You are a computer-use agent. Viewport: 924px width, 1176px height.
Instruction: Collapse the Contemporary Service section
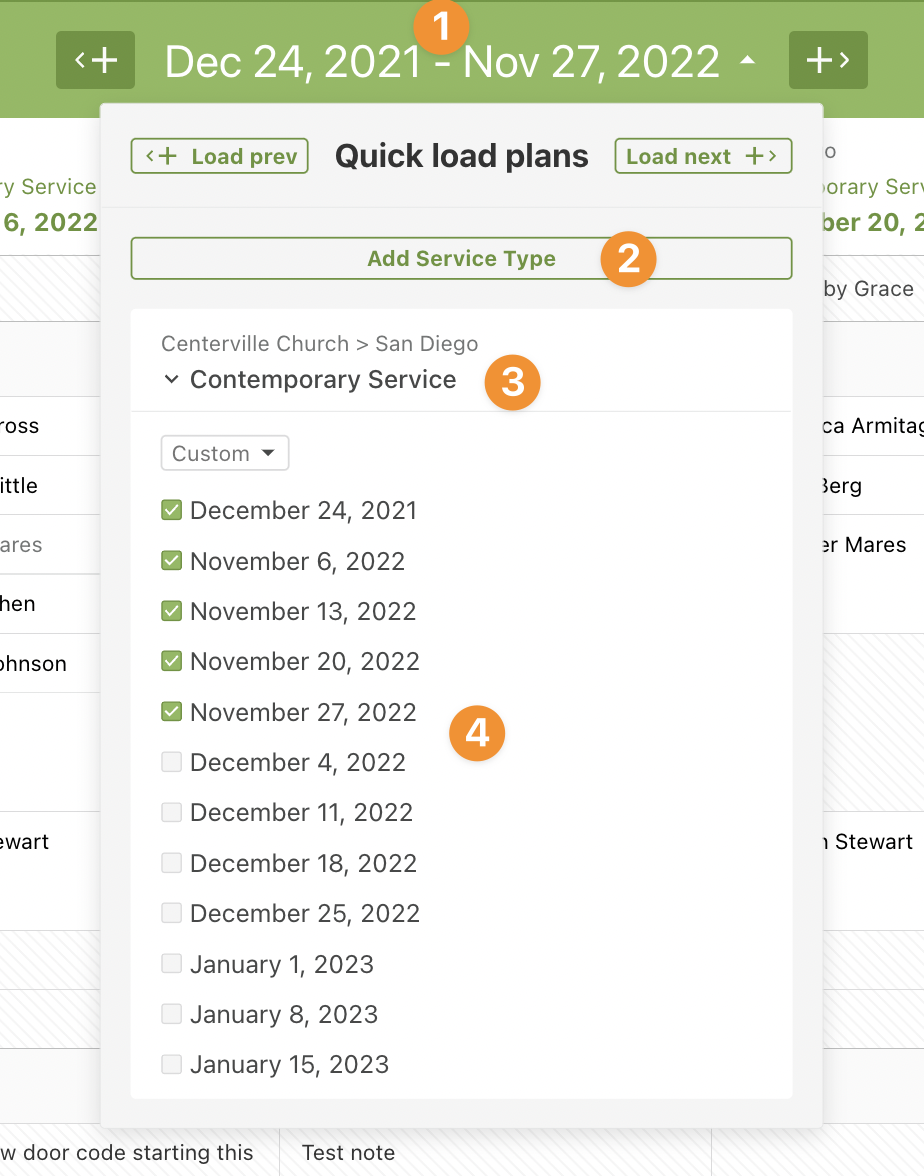(171, 380)
